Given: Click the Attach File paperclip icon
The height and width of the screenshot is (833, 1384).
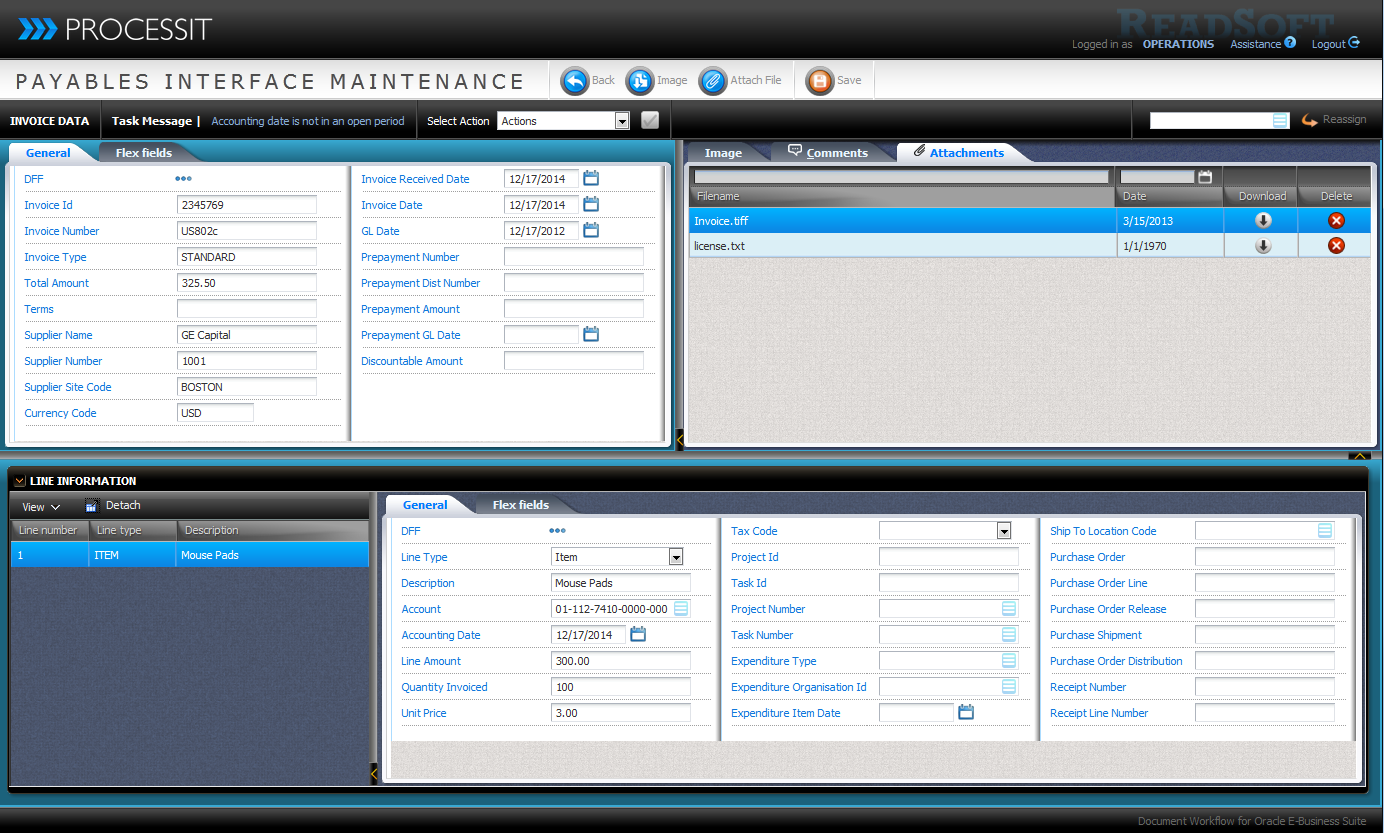Looking at the screenshot, I should tap(712, 81).
